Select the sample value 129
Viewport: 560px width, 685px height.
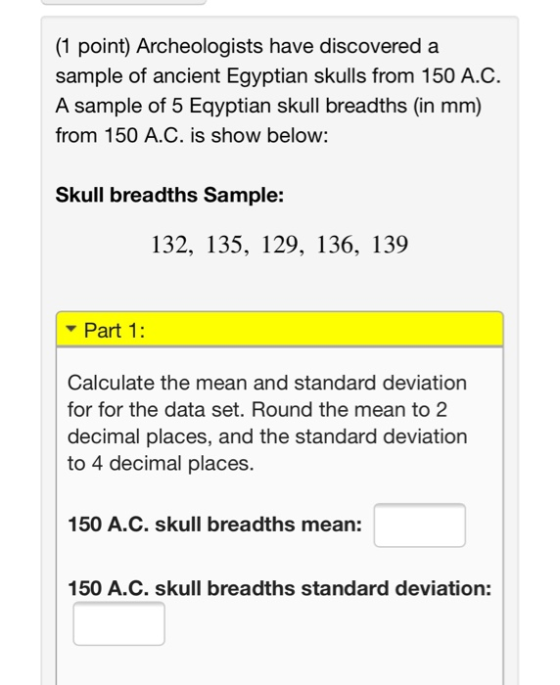point(281,245)
